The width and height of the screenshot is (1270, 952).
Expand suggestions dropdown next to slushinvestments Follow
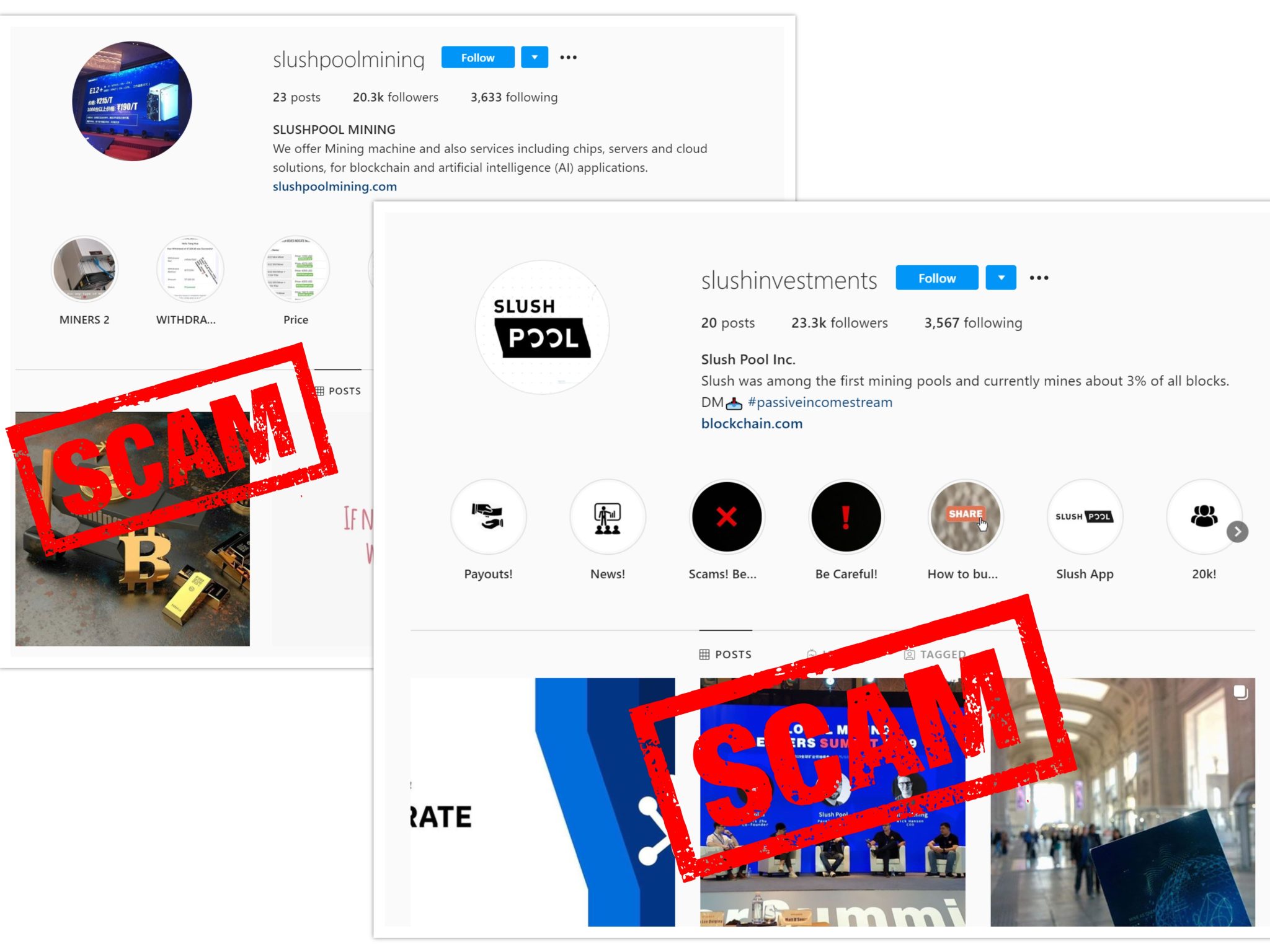tap(1001, 278)
